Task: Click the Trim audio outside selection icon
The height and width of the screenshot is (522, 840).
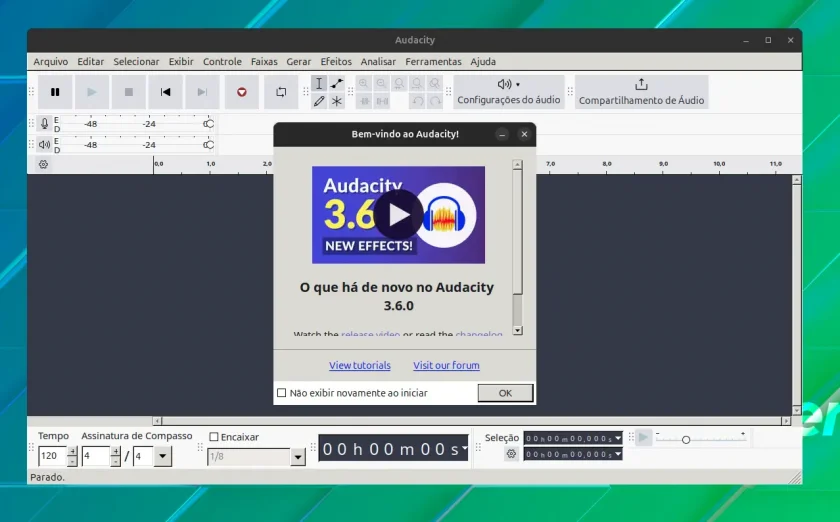Action: (x=364, y=101)
